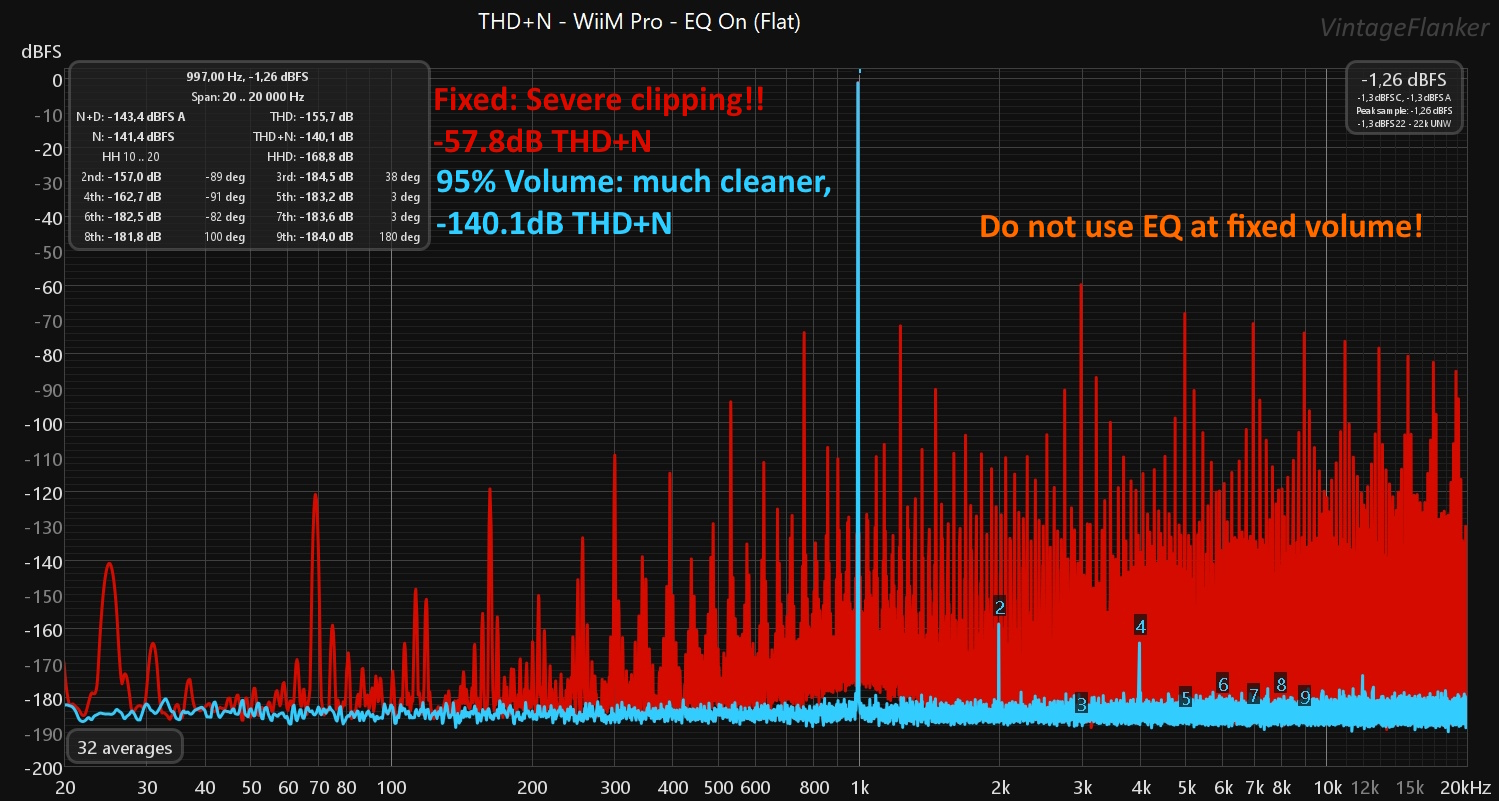This screenshot has height=801, width=1499.
Task: Click the "-91 deg" phase of 4th harmonic
Action: coord(225,197)
